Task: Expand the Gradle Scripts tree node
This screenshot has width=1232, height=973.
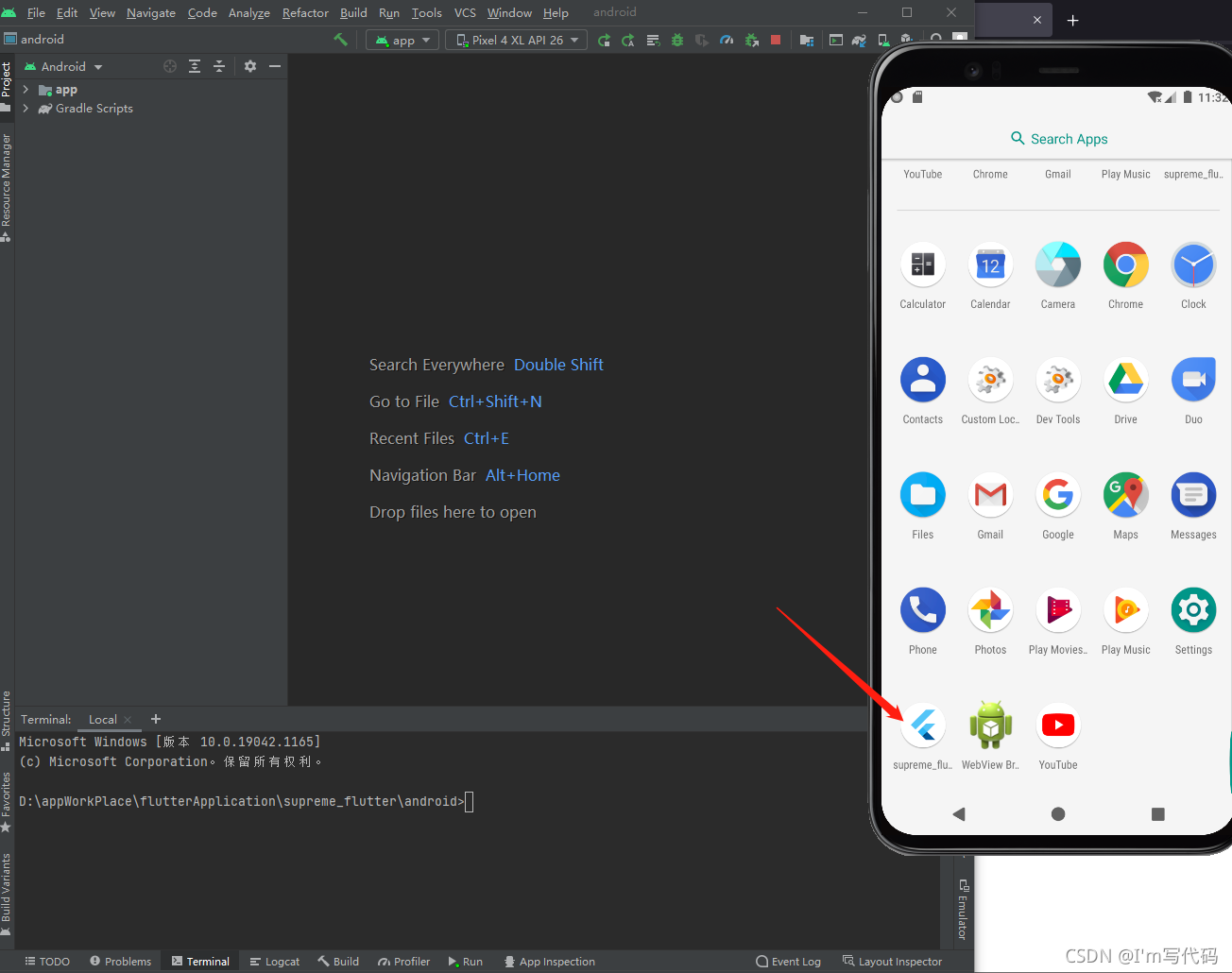Action: coord(26,109)
